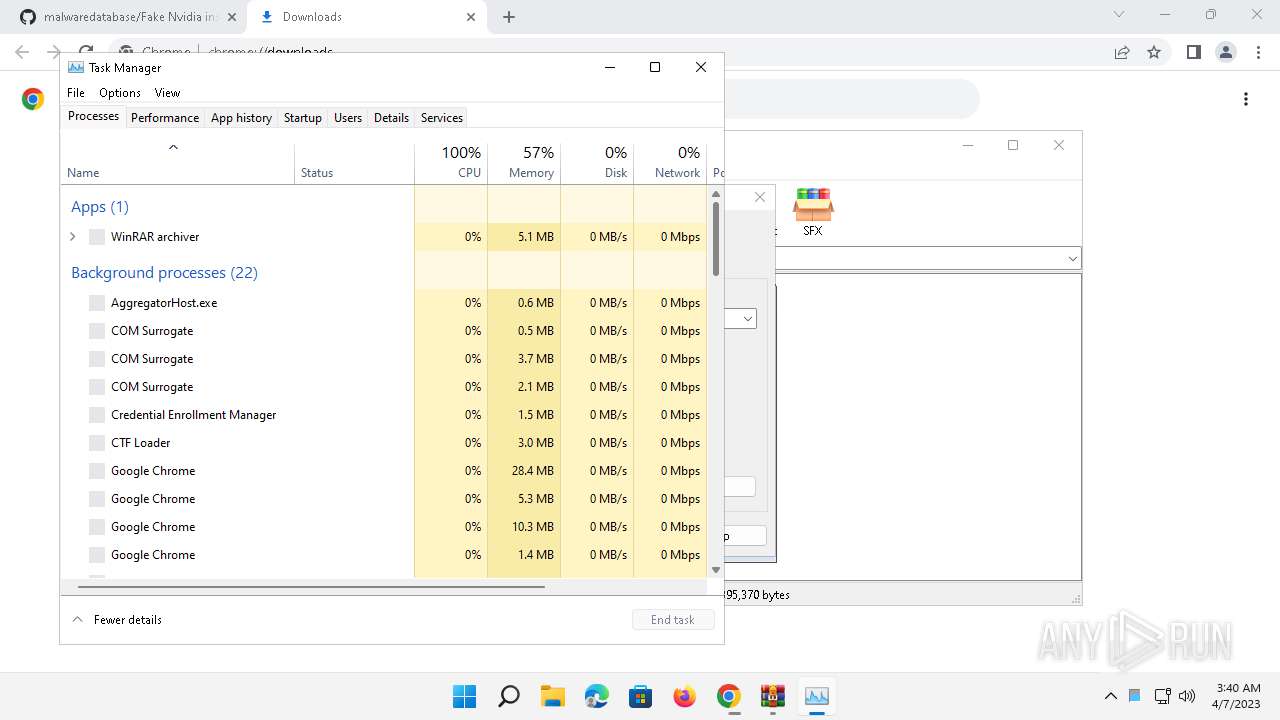Screen dimensions: 1280x720
Task: Sort by Network column header
Action: point(670,163)
